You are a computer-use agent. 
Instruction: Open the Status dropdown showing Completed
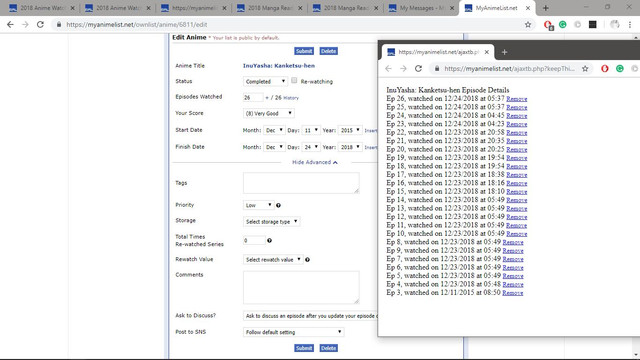(265, 81)
